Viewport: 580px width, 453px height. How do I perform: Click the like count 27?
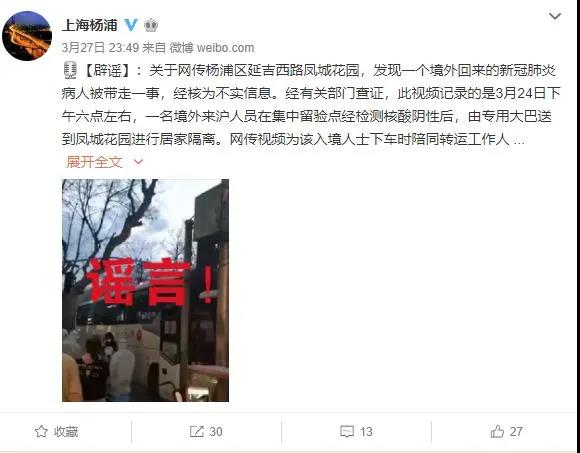pos(516,432)
